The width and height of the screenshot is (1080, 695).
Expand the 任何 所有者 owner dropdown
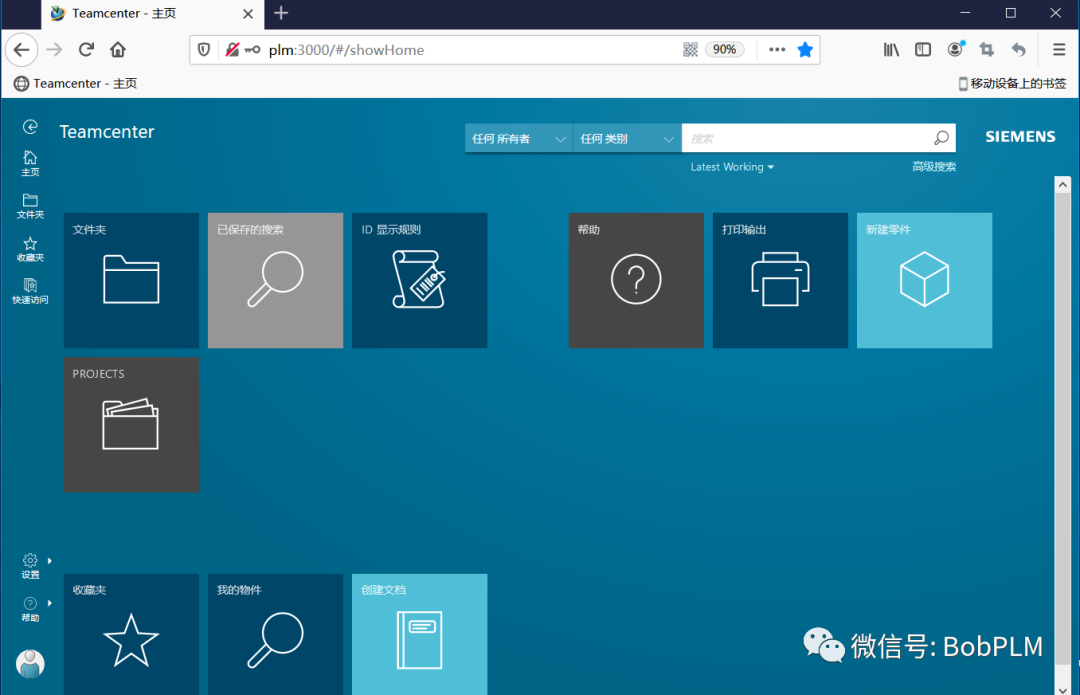[x=519, y=138]
